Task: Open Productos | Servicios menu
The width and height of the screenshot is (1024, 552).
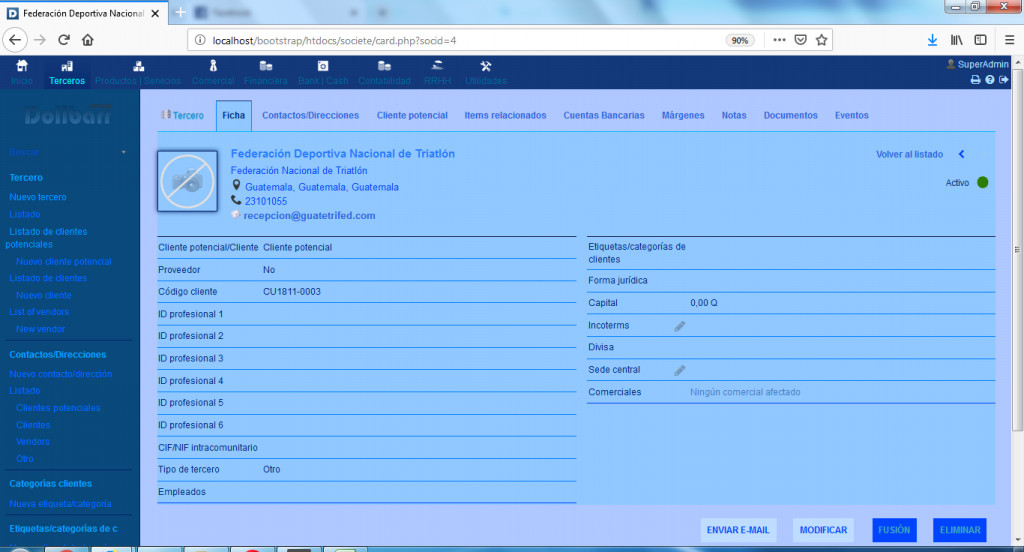Action: tap(138, 73)
